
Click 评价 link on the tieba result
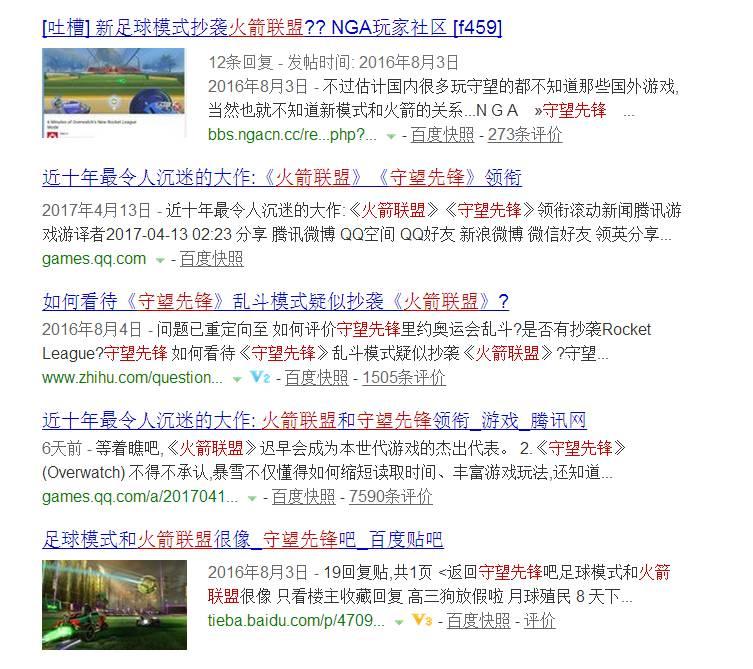tap(539, 621)
